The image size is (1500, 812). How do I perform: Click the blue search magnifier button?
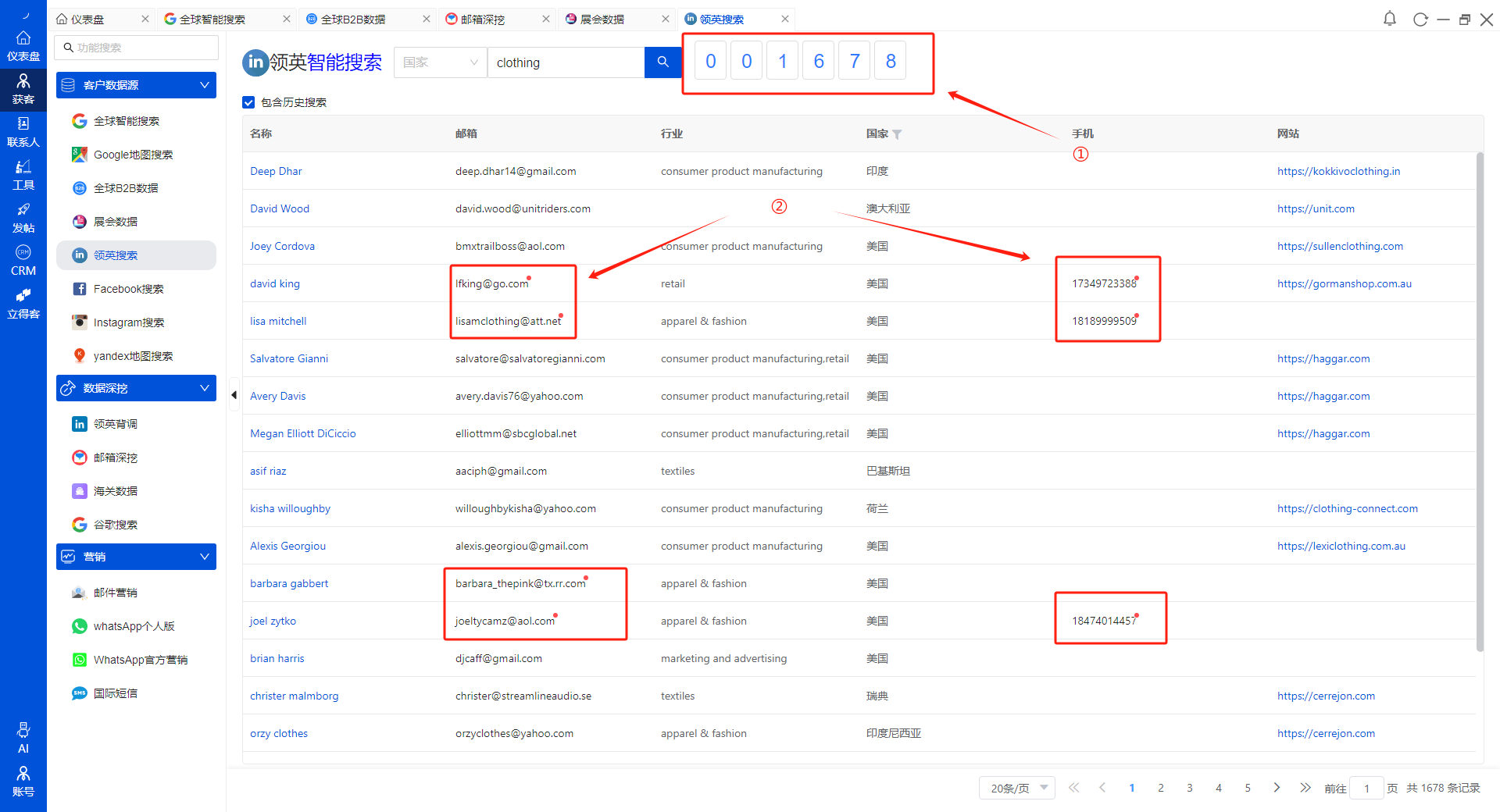click(x=662, y=62)
